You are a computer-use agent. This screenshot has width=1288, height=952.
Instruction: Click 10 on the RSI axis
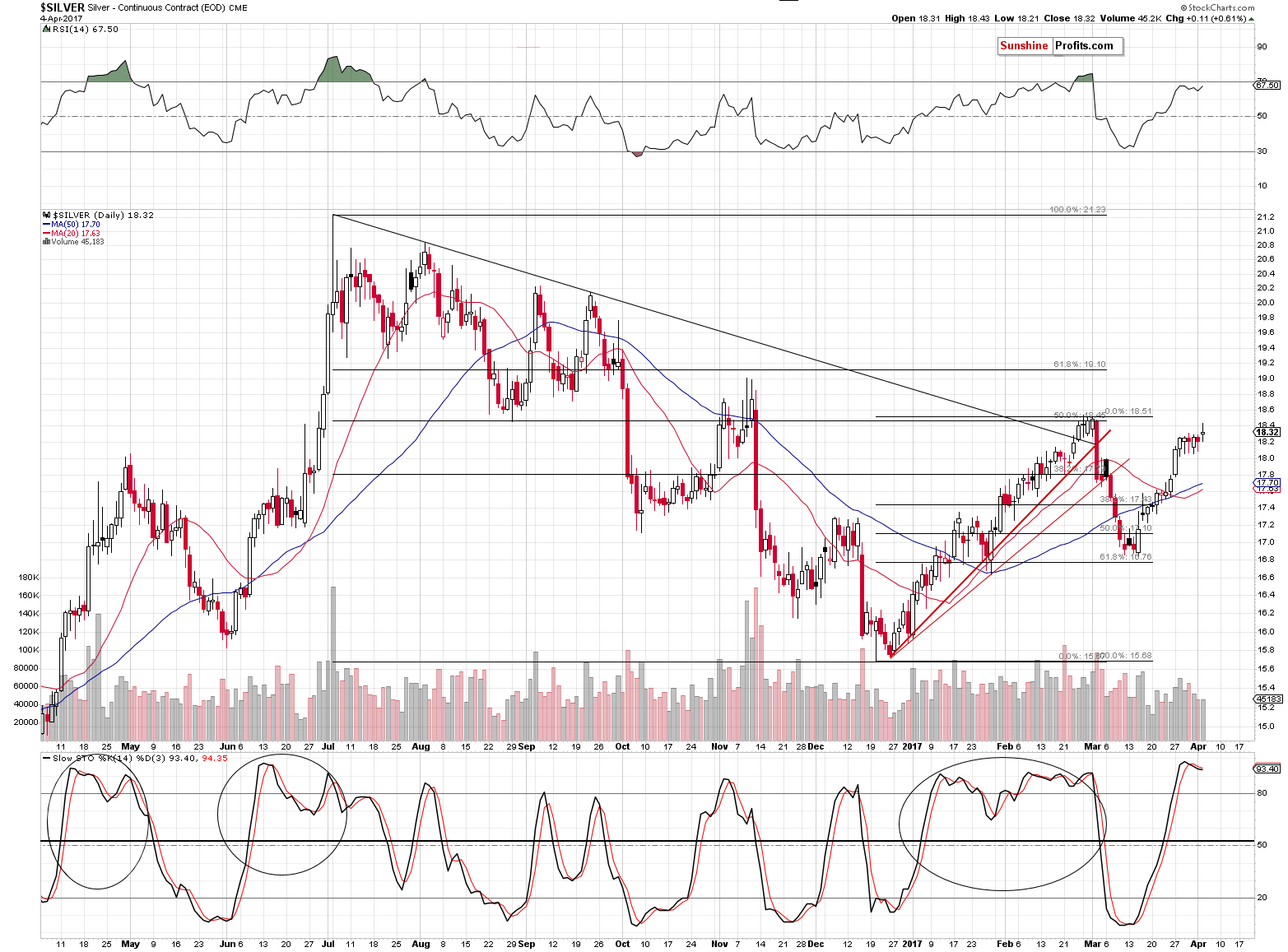tap(1262, 186)
